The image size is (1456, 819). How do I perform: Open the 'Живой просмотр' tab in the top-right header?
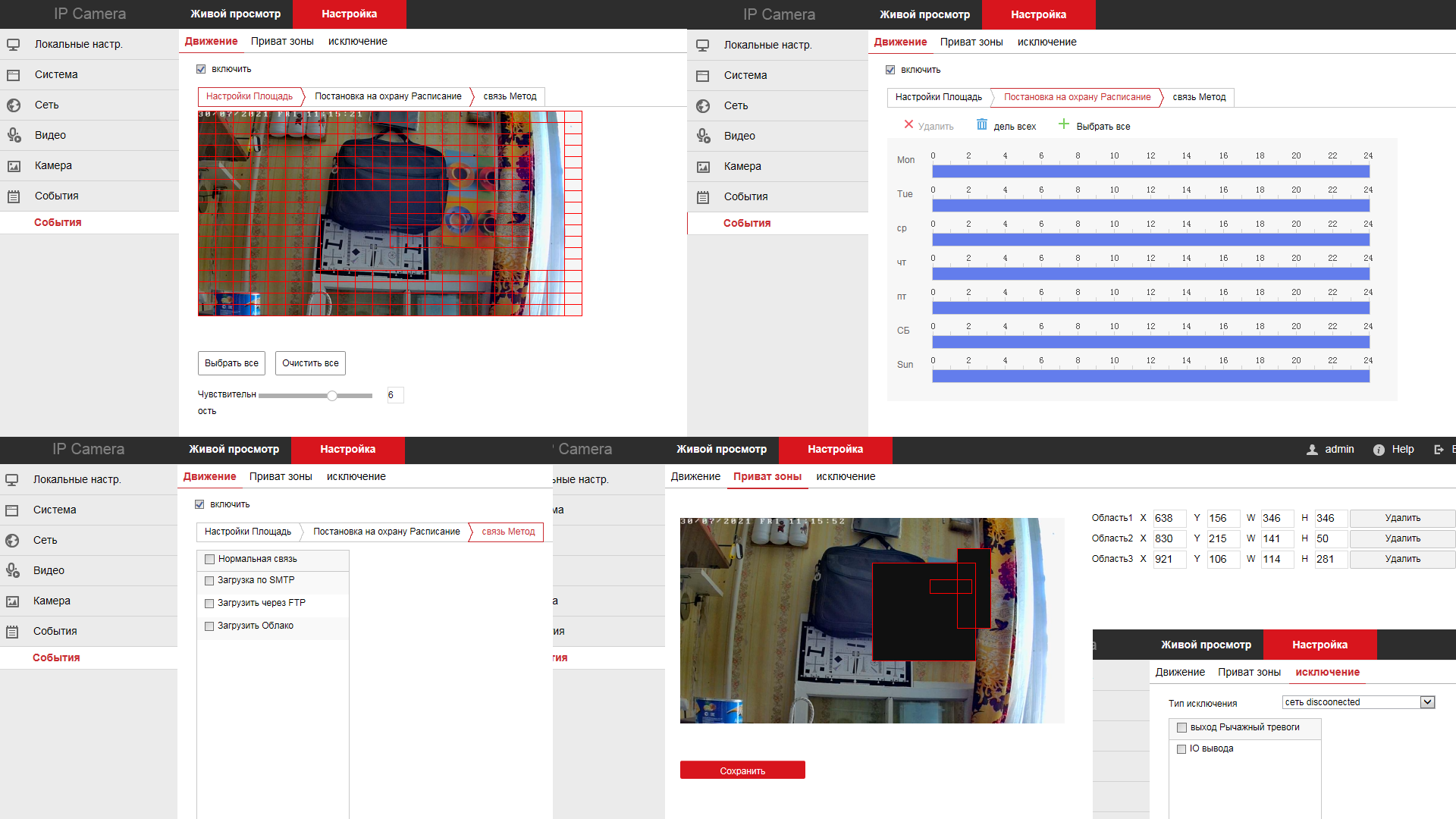(924, 14)
